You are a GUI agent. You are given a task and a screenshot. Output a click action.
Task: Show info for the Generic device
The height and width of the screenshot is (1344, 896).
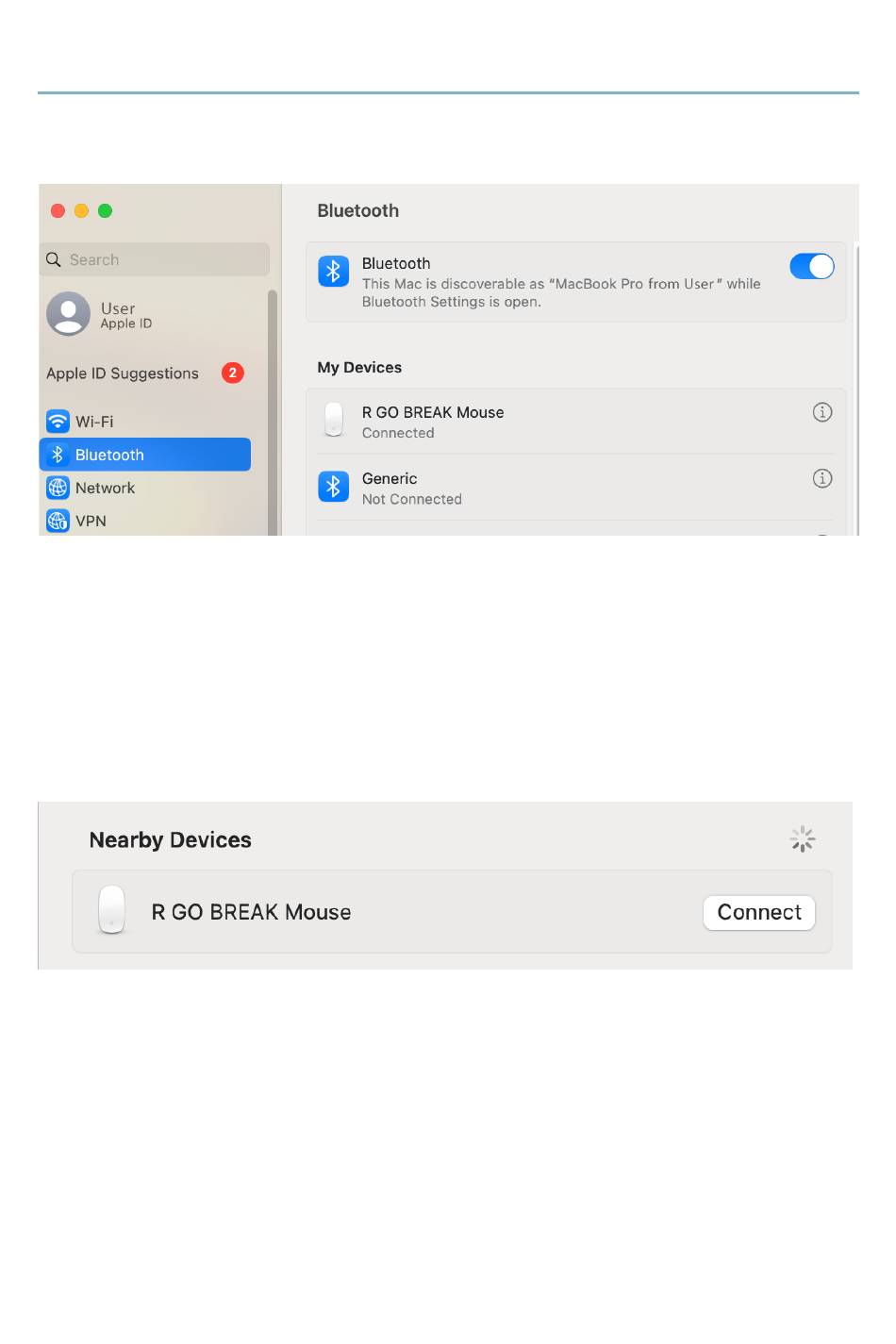pyautogui.click(x=822, y=478)
